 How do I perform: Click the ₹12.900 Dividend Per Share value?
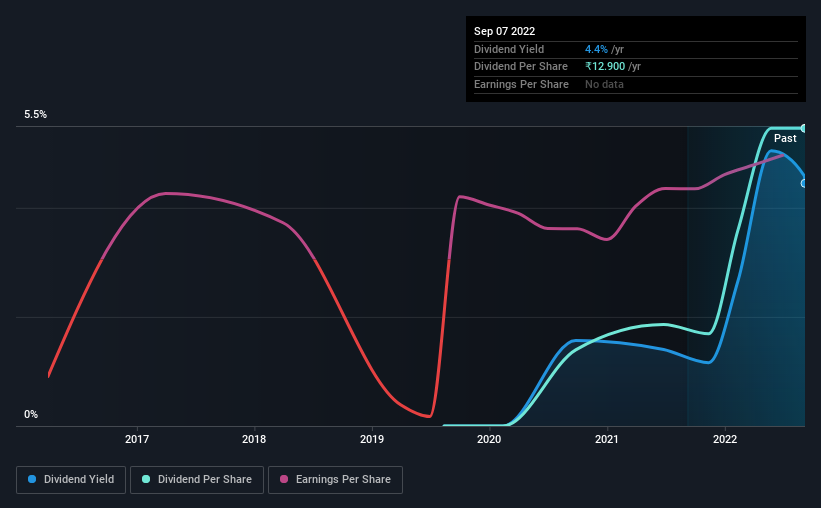[x=605, y=67]
